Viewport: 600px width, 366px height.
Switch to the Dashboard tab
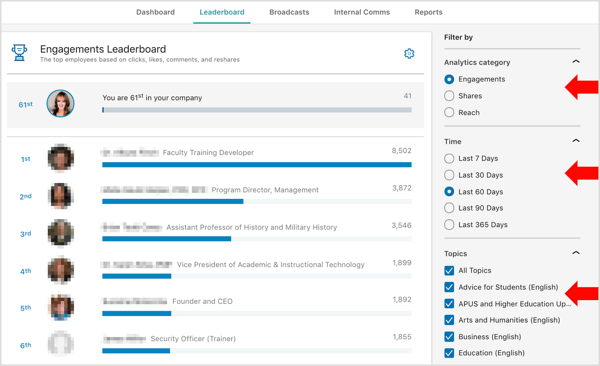[155, 12]
